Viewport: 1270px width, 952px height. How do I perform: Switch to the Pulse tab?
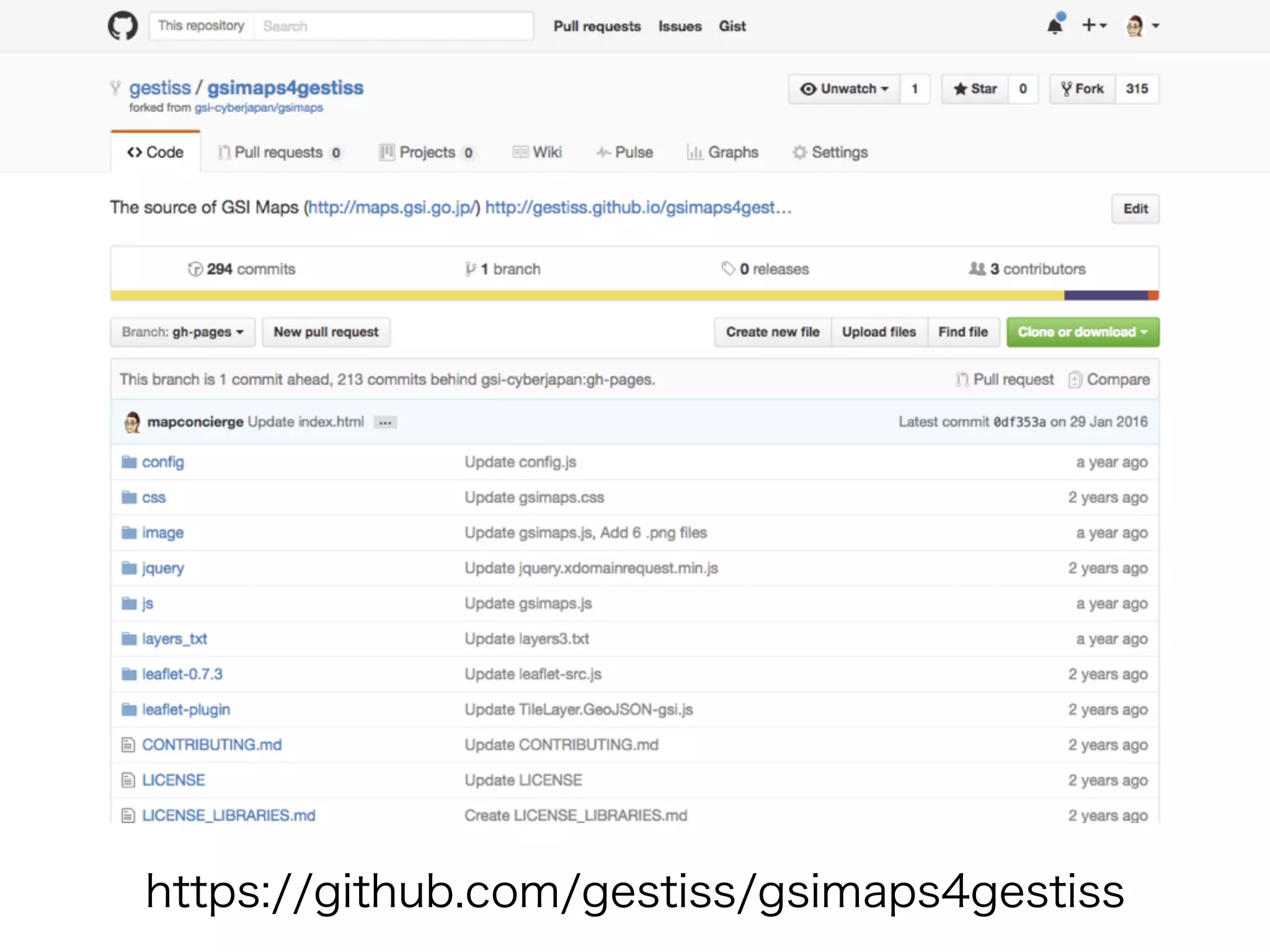624,152
